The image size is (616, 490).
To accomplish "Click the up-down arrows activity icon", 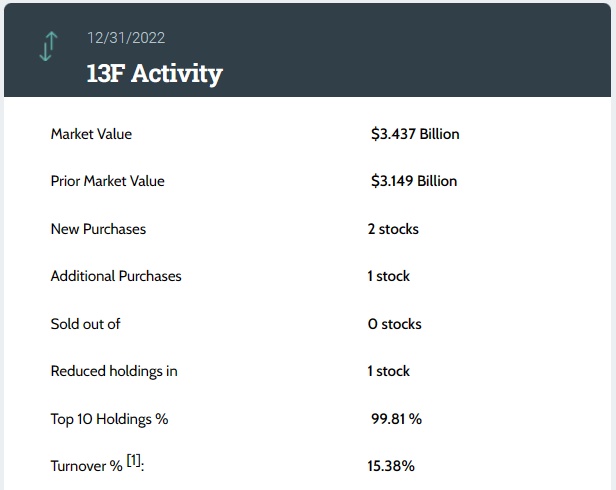I will coord(46,47).
